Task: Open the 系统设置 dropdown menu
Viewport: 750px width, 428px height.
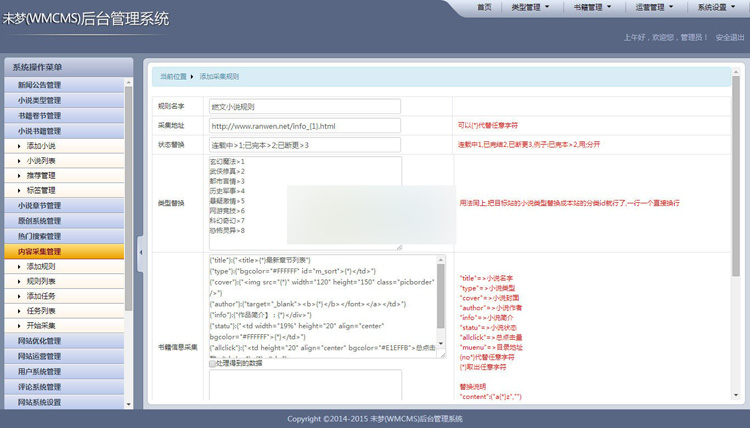Action: coord(716,7)
